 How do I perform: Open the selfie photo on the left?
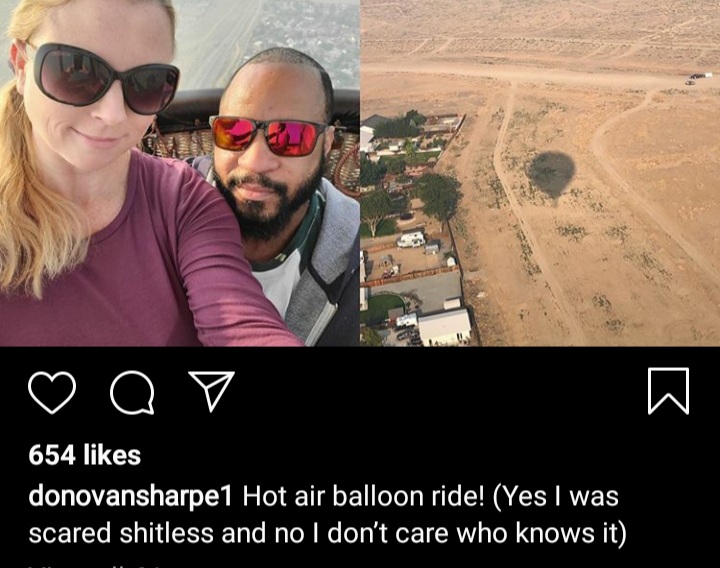[180, 173]
